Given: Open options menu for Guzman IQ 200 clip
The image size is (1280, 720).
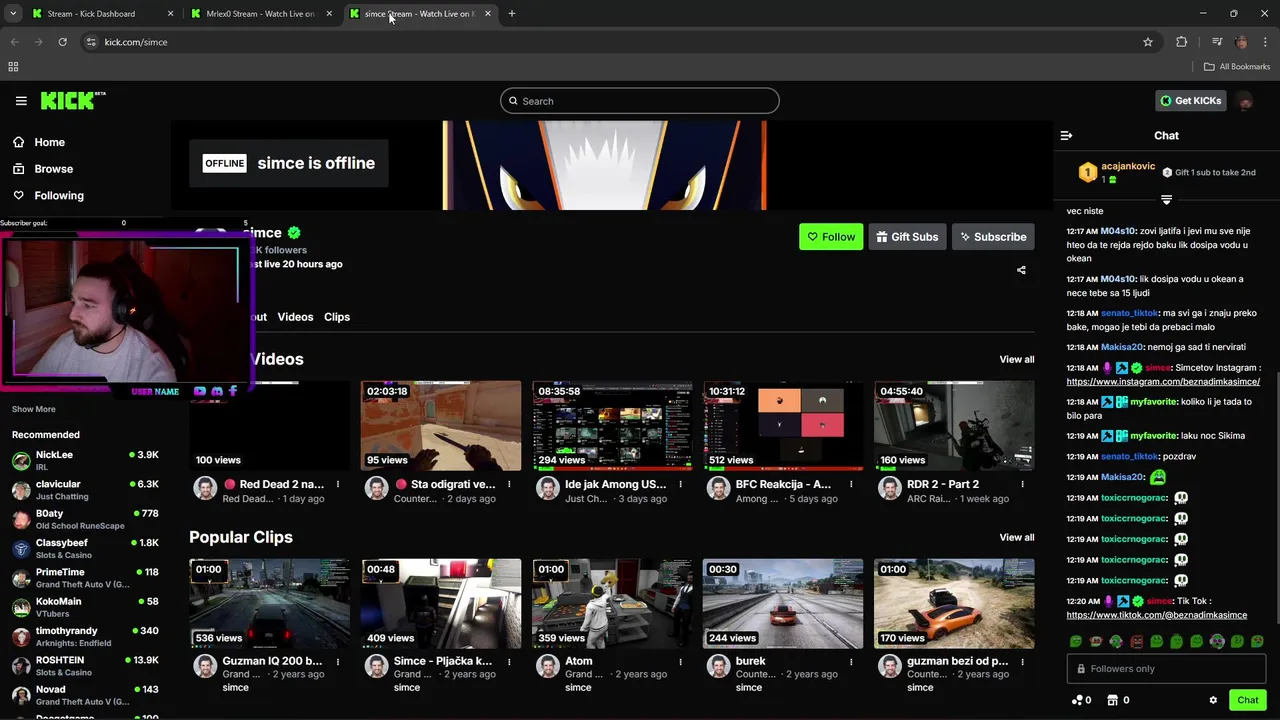Looking at the screenshot, I should [x=338, y=661].
